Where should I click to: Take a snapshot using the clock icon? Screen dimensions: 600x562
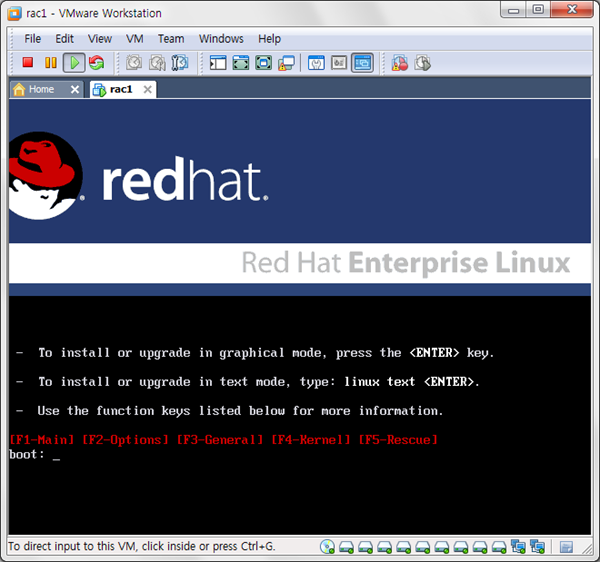(x=134, y=63)
